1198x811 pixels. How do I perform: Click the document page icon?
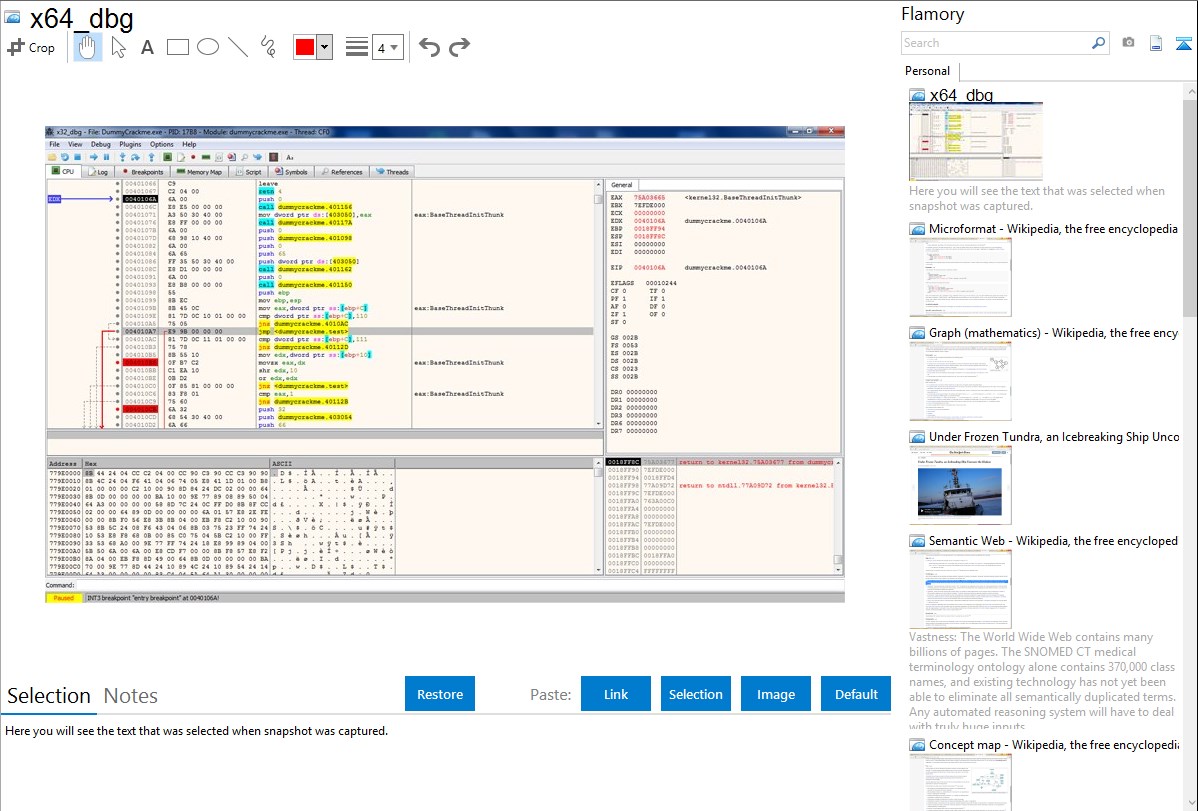(1156, 43)
